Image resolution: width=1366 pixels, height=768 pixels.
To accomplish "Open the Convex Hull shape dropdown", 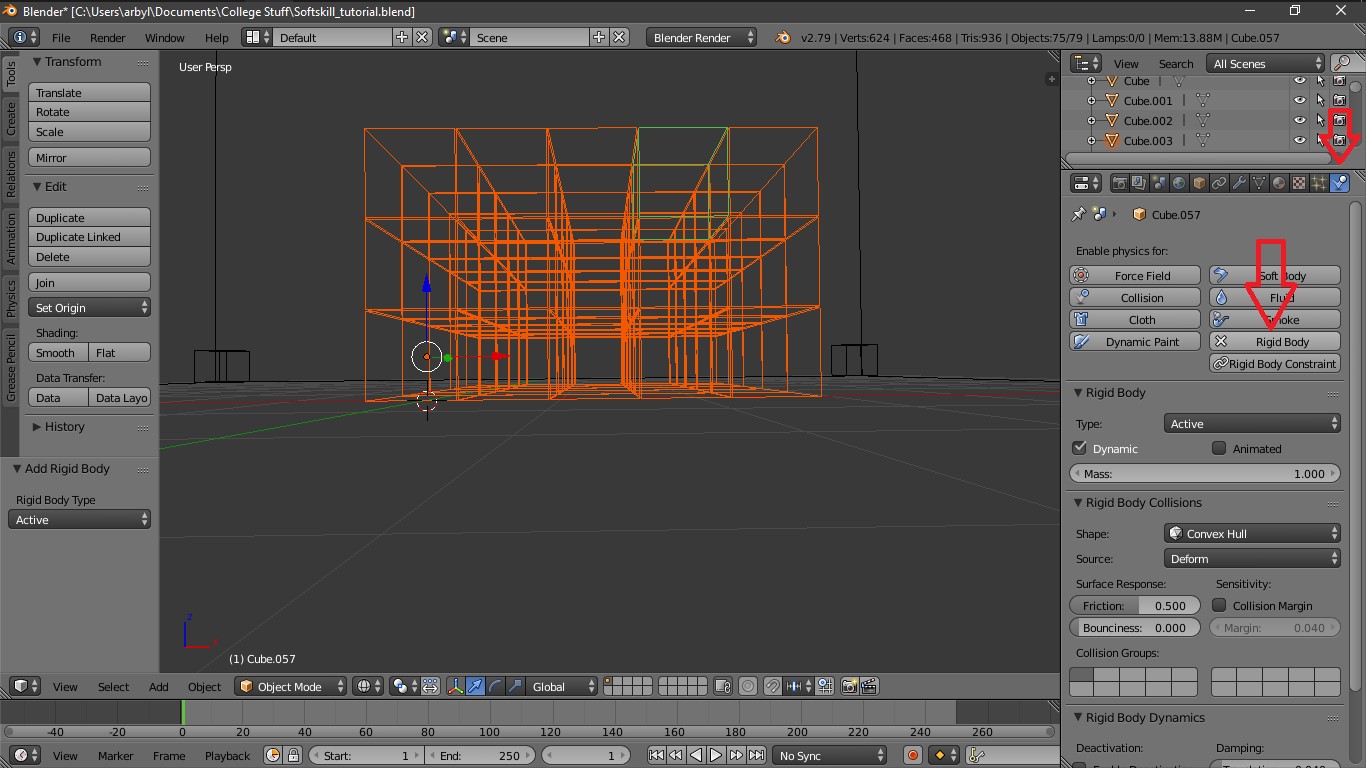I will [1252, 533].
